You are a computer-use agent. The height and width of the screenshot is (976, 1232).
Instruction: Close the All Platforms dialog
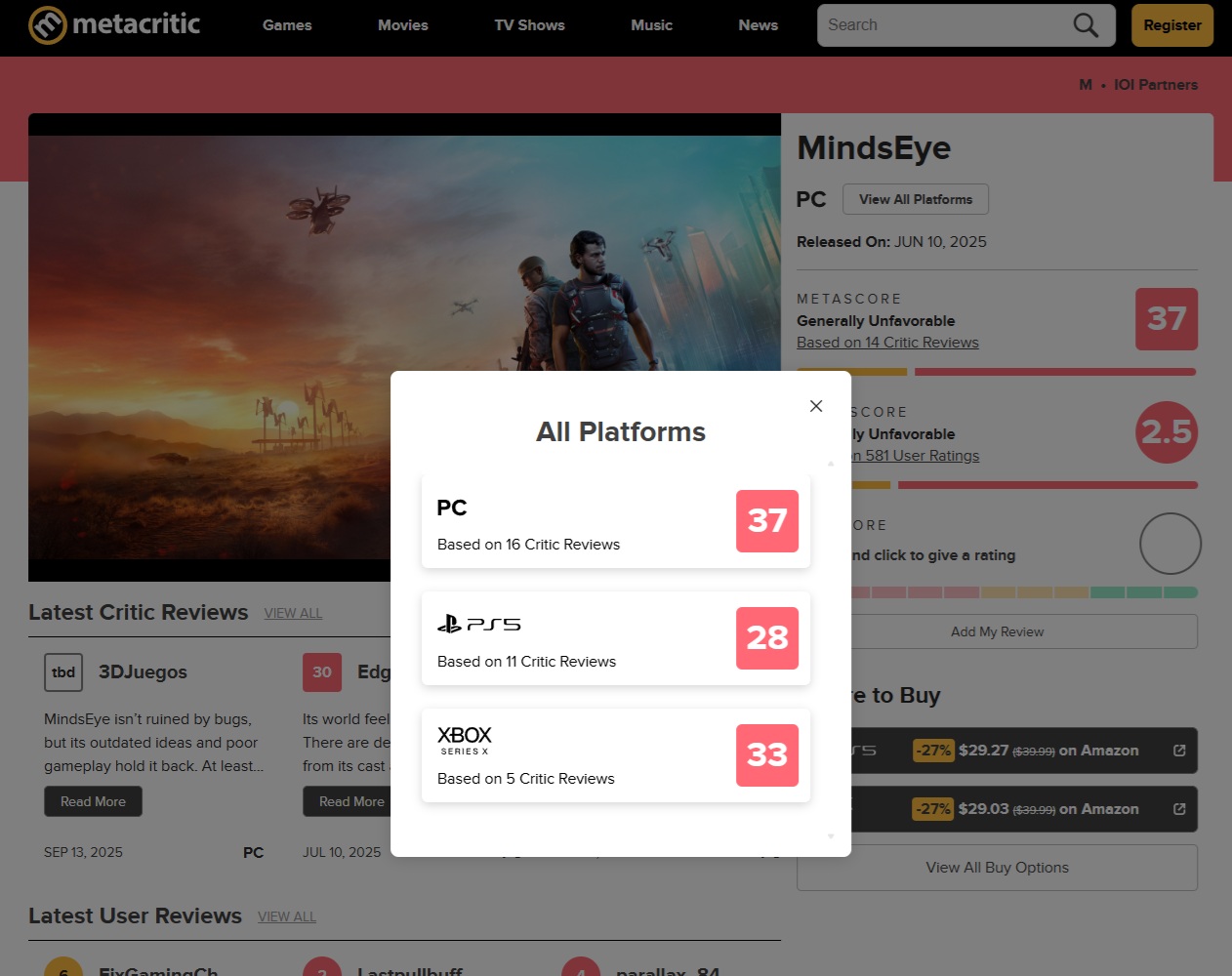tap(816, 406)
